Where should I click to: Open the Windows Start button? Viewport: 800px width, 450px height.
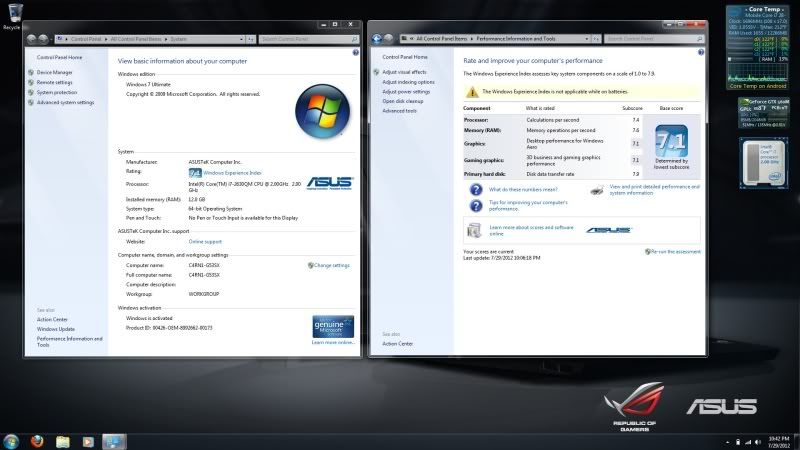(x=11, y=441)
